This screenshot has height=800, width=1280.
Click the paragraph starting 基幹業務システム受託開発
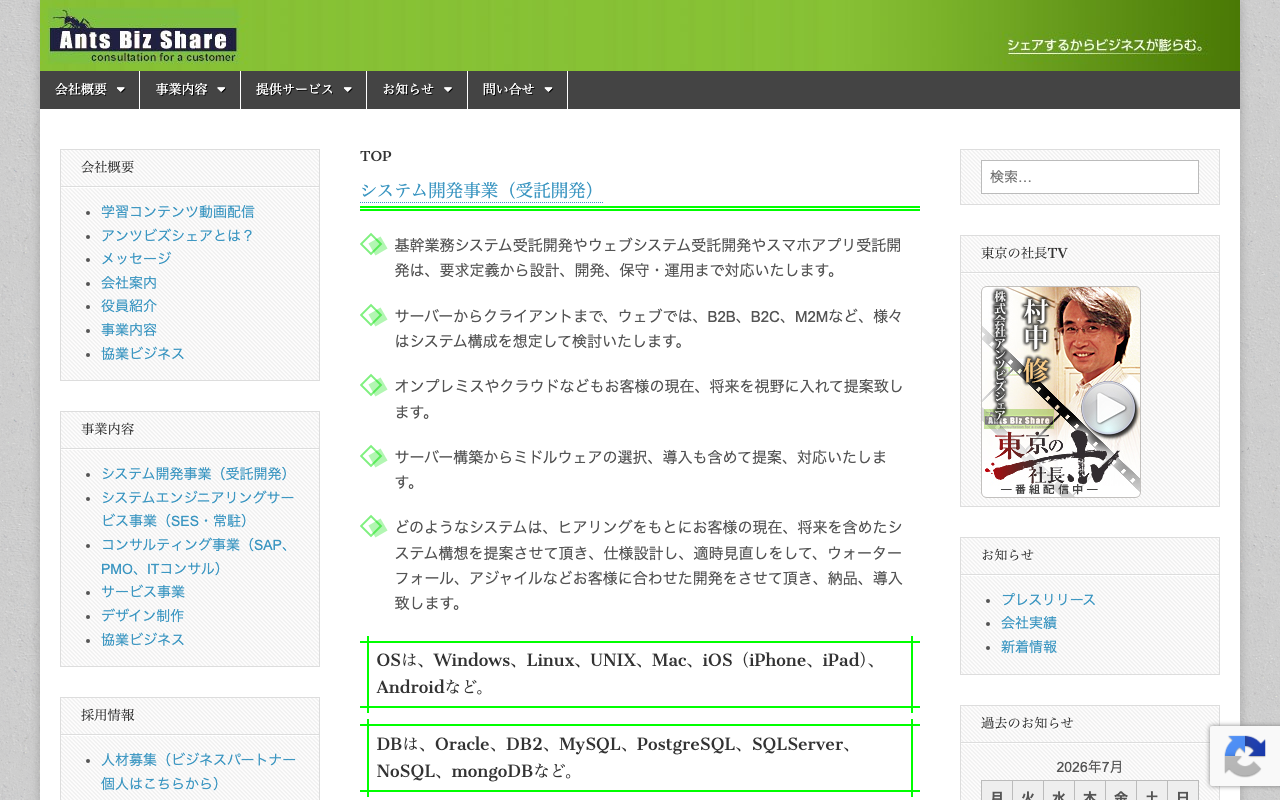pos(648,258)
